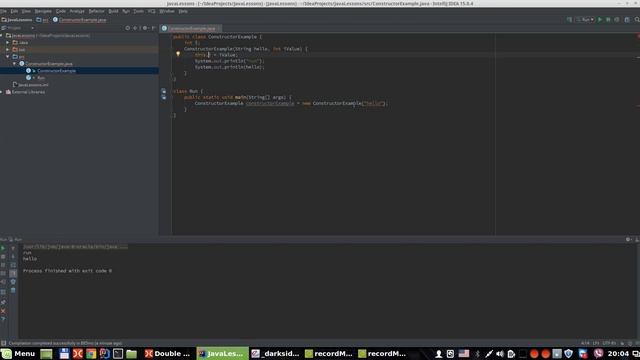Open the Build menu
Viewport: 640px width, 360px height.
(113, 11)
